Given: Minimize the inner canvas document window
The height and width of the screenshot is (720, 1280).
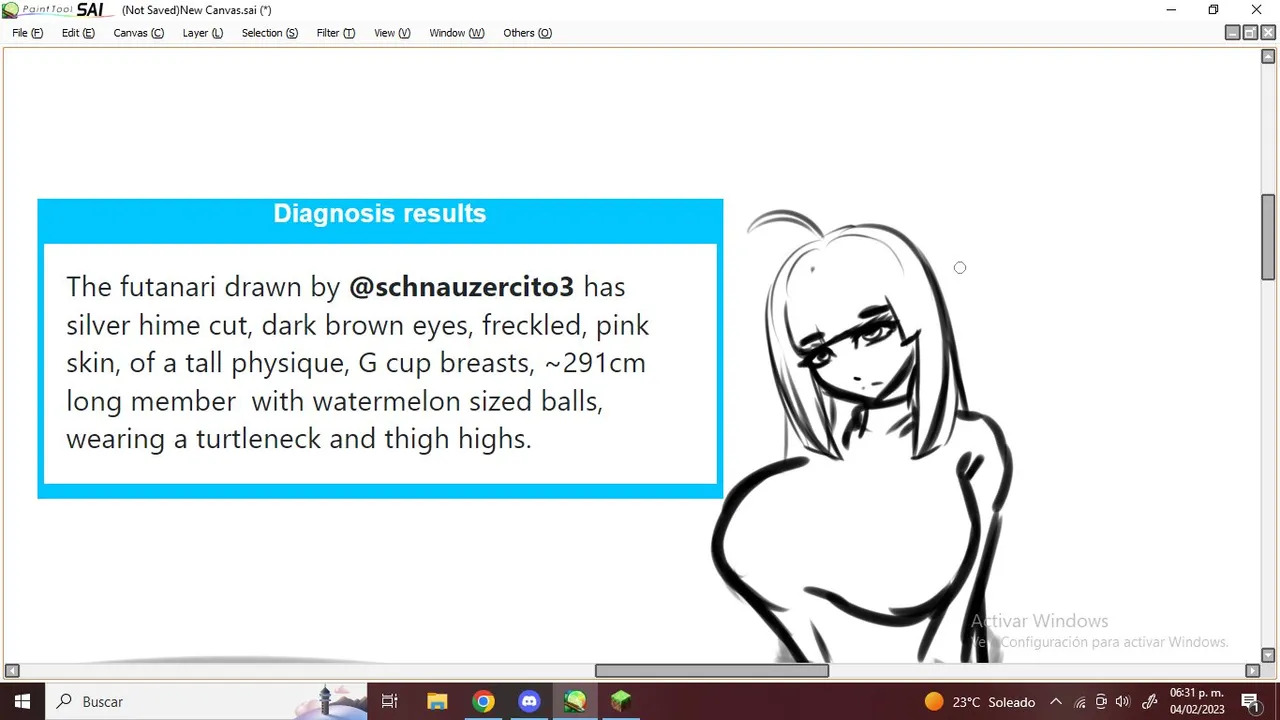Looking at the screenshot, I should [1232, 33].
